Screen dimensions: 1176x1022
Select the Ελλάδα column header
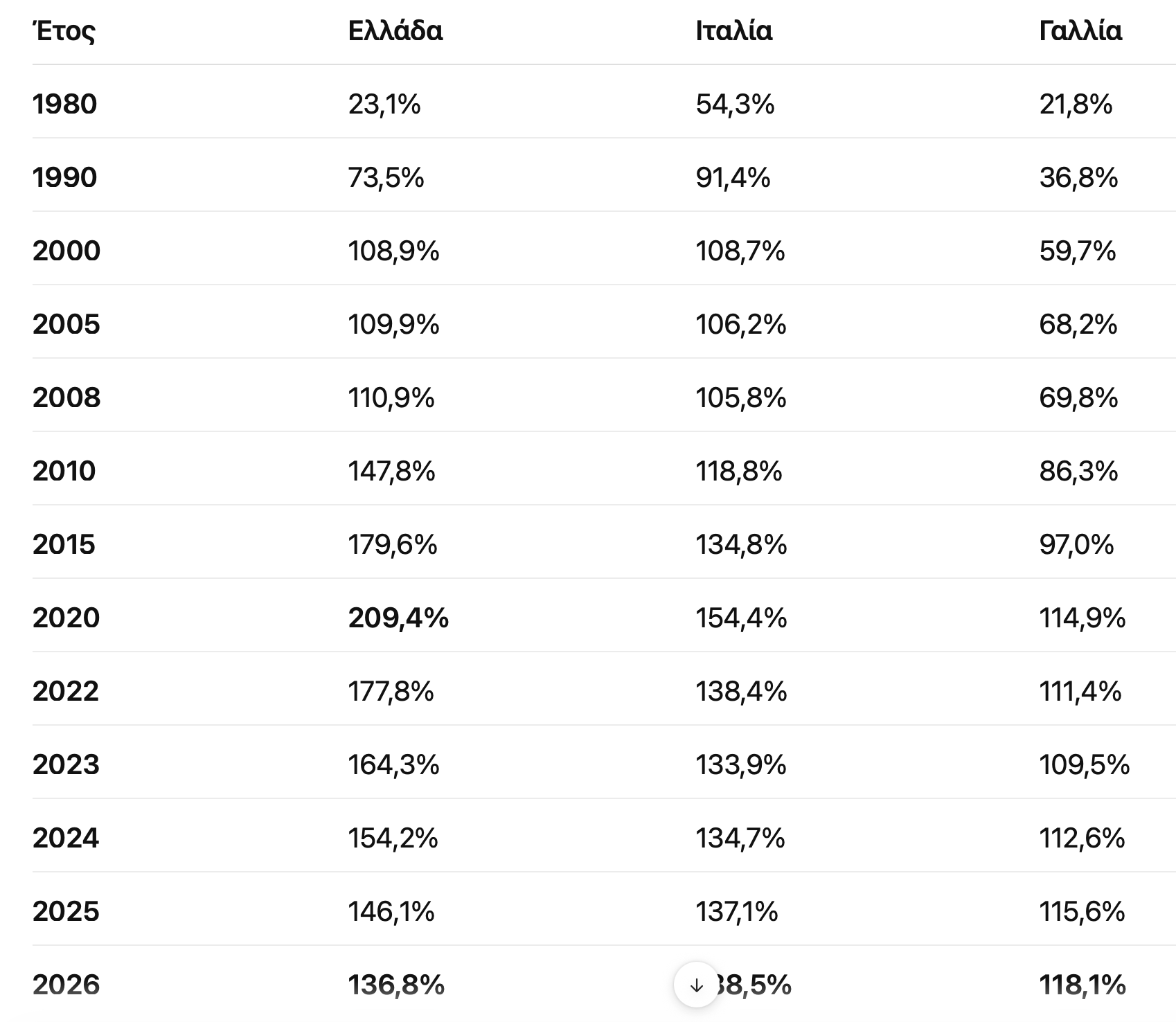point(395,31)
